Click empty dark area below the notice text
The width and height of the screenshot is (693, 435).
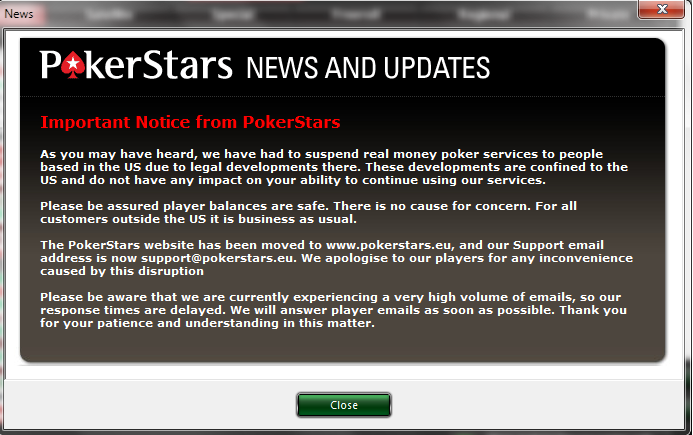coord(343,345)
